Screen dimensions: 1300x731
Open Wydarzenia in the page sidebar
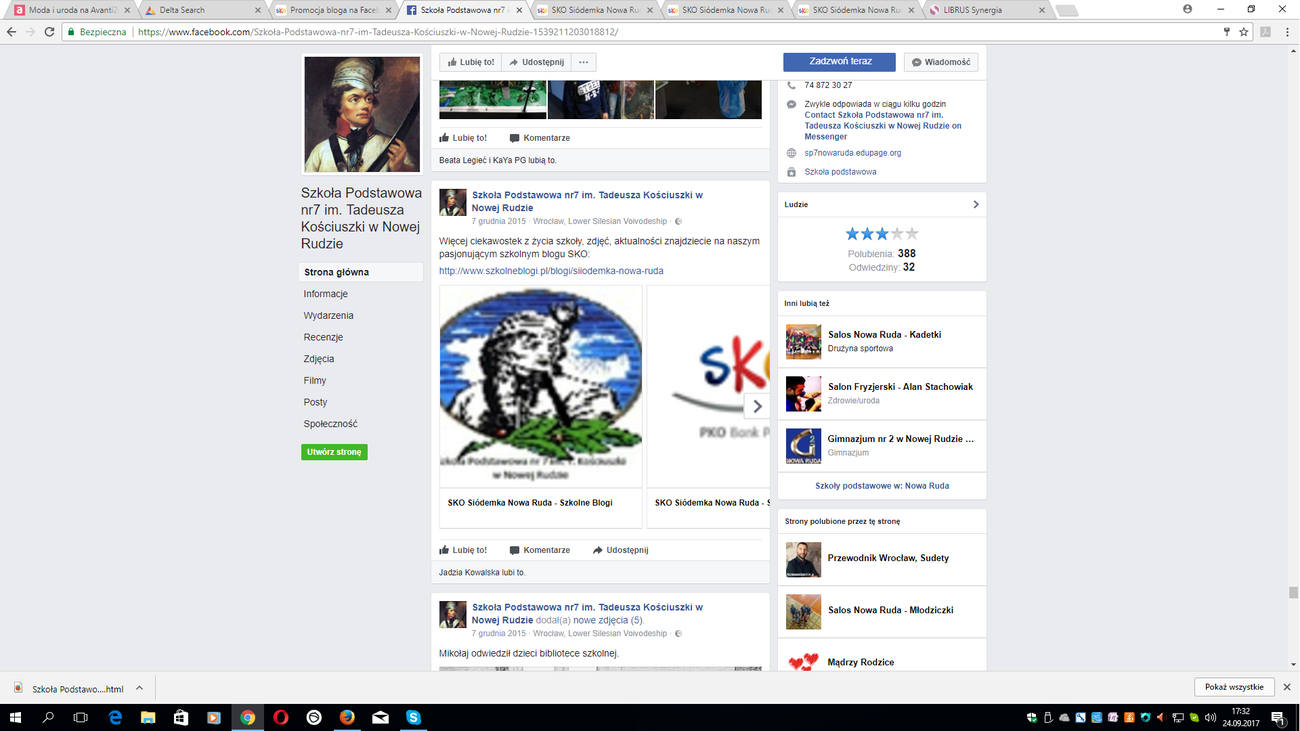coord(329,316)
